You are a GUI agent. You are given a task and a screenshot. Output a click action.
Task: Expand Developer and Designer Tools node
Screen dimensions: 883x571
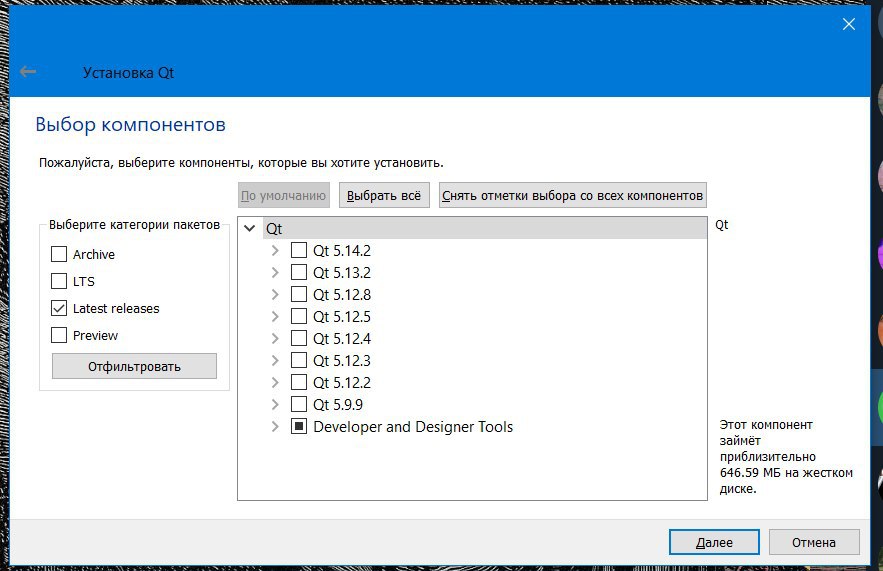[x=275, y=426]
